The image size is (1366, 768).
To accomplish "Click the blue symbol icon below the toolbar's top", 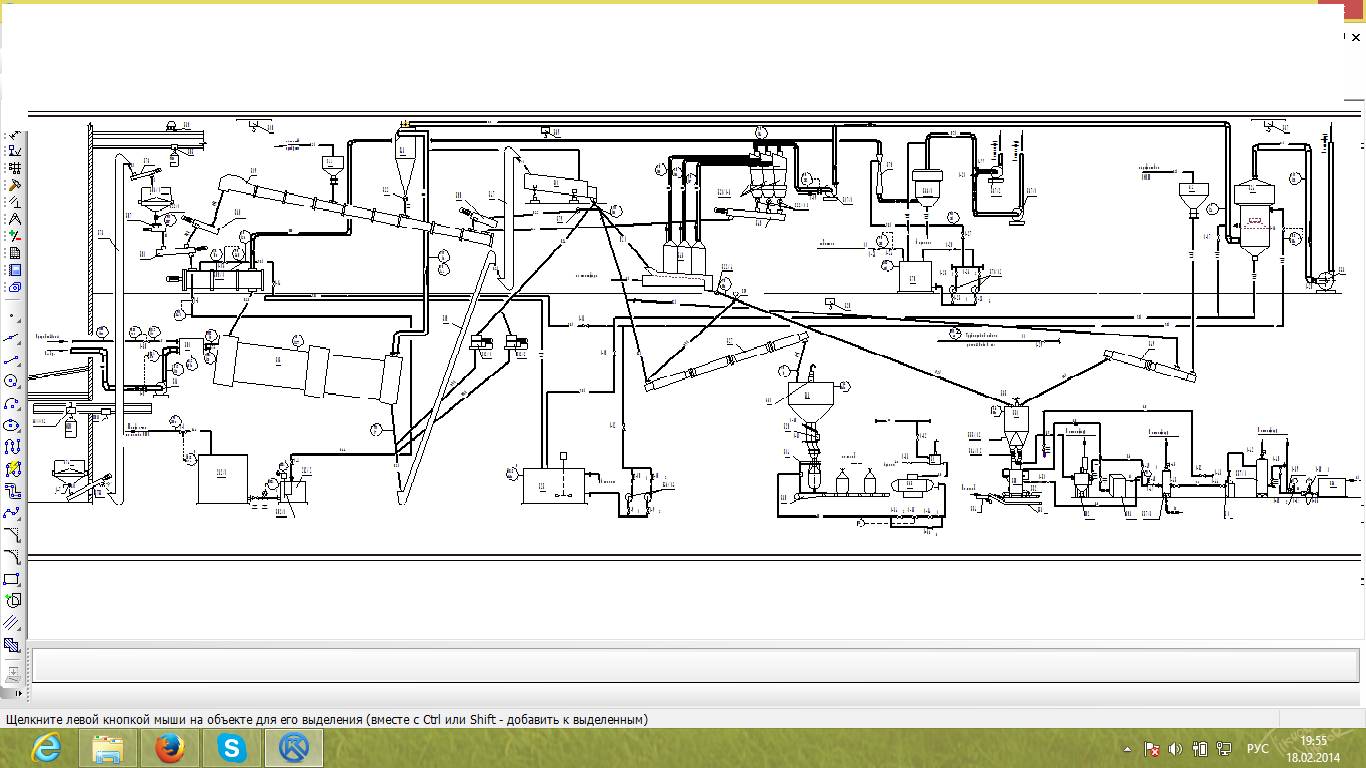I will click(15, 151).
